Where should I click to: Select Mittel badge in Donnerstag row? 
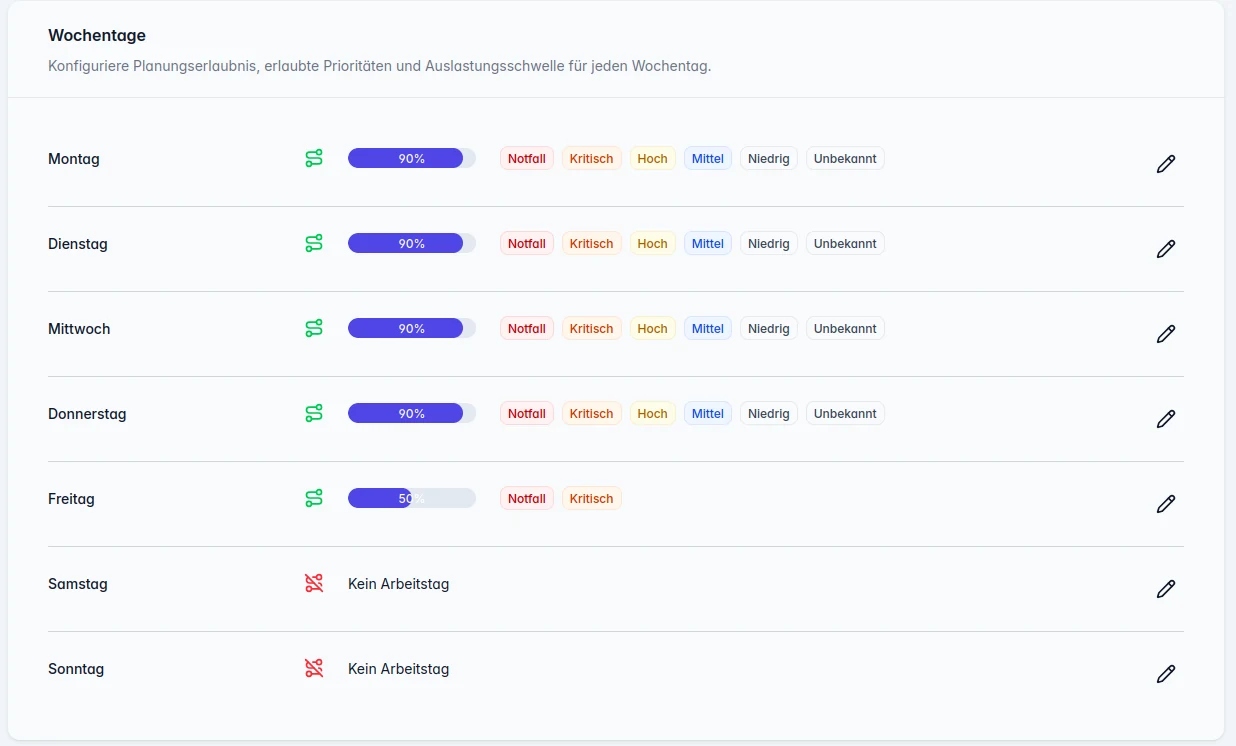[x=708, y=413]
